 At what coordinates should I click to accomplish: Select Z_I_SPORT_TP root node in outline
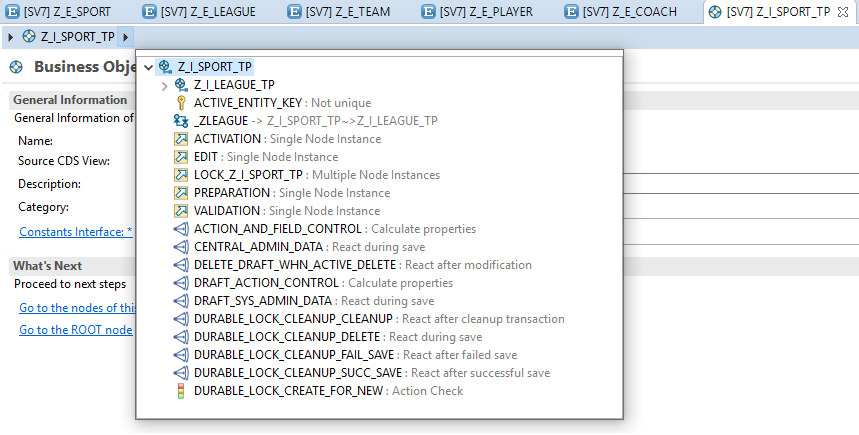pos(215,67)
